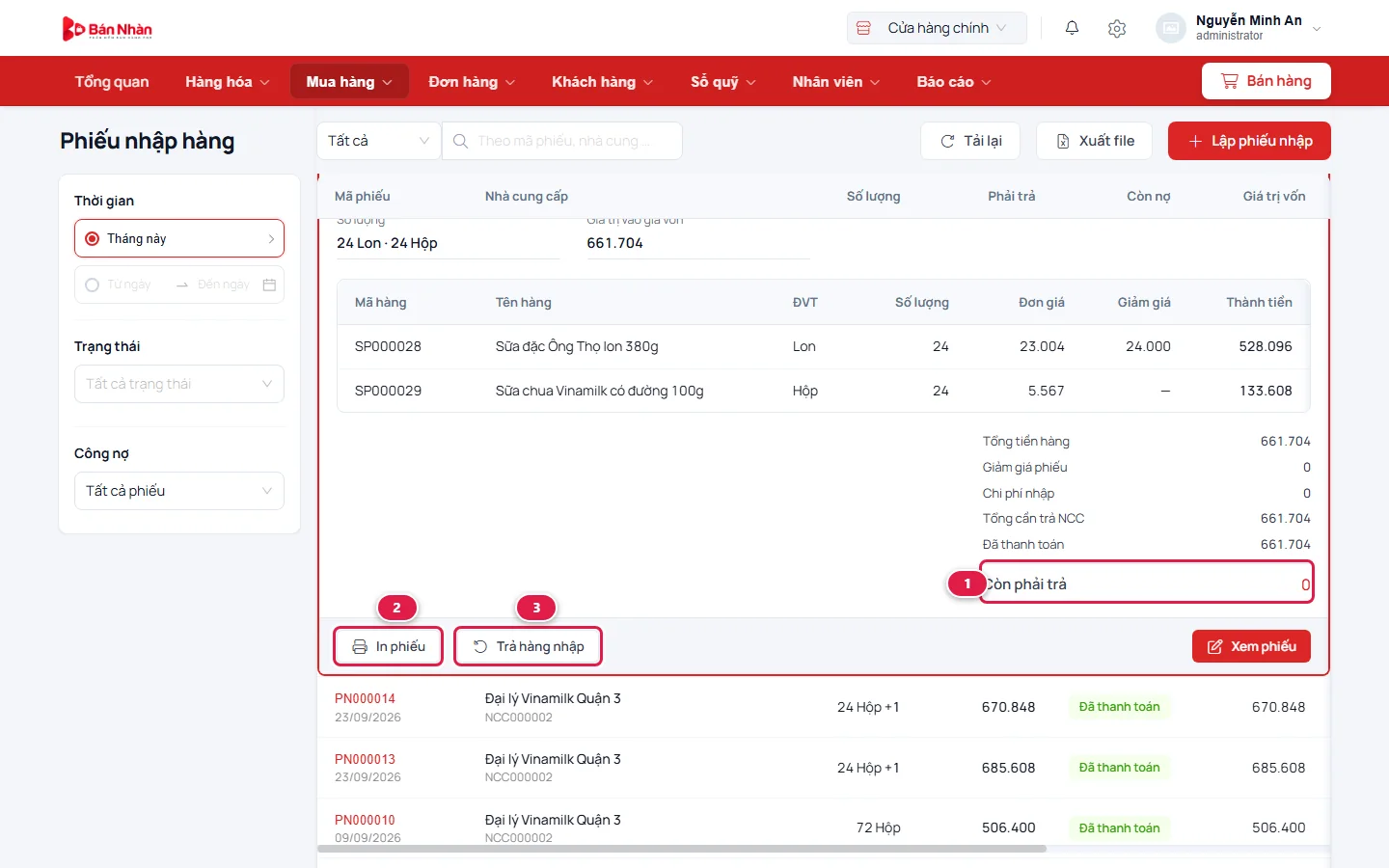Open the Mua hàng menu
The height and width of the screenshot is (868, 1389).
pos(349,82)
